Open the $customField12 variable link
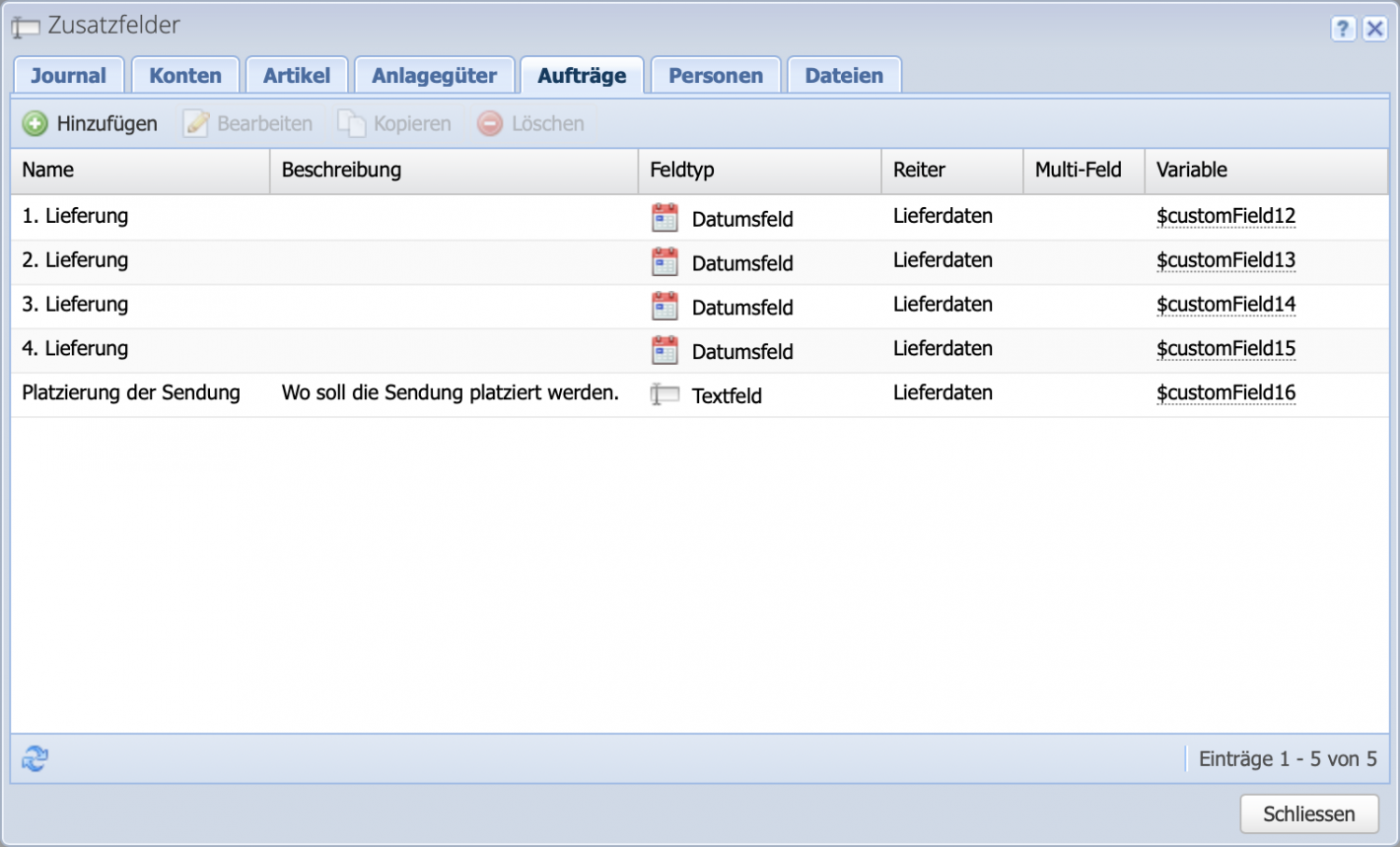 [1225, 216]
